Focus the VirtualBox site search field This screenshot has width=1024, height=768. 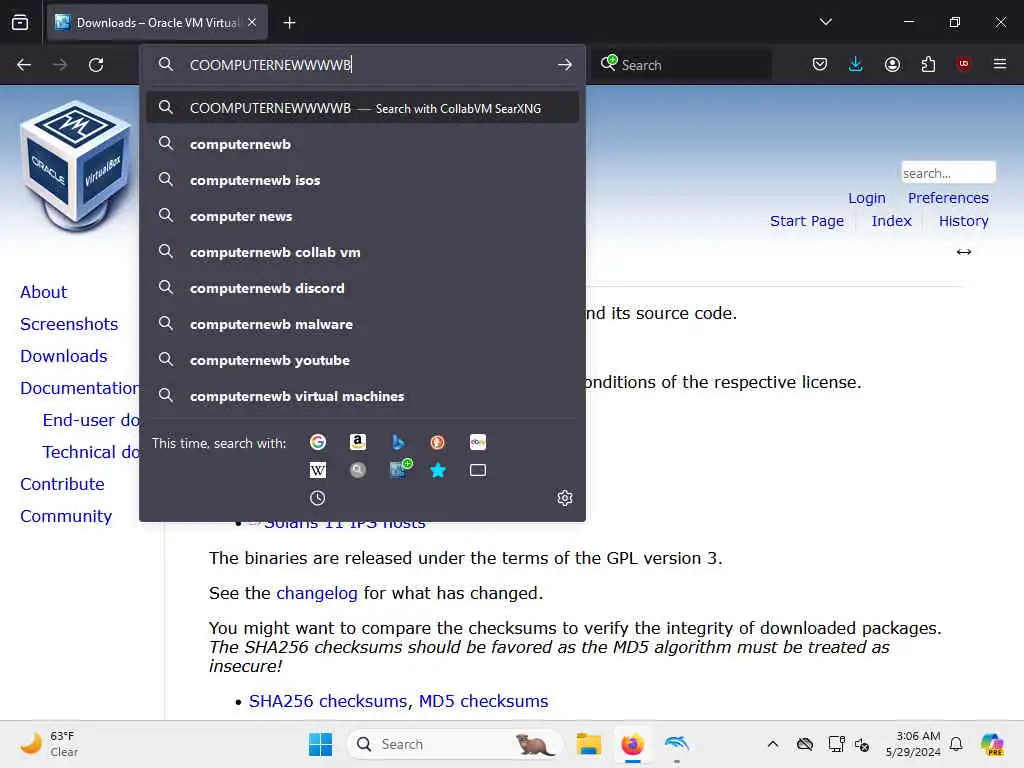tap(948, 173)
